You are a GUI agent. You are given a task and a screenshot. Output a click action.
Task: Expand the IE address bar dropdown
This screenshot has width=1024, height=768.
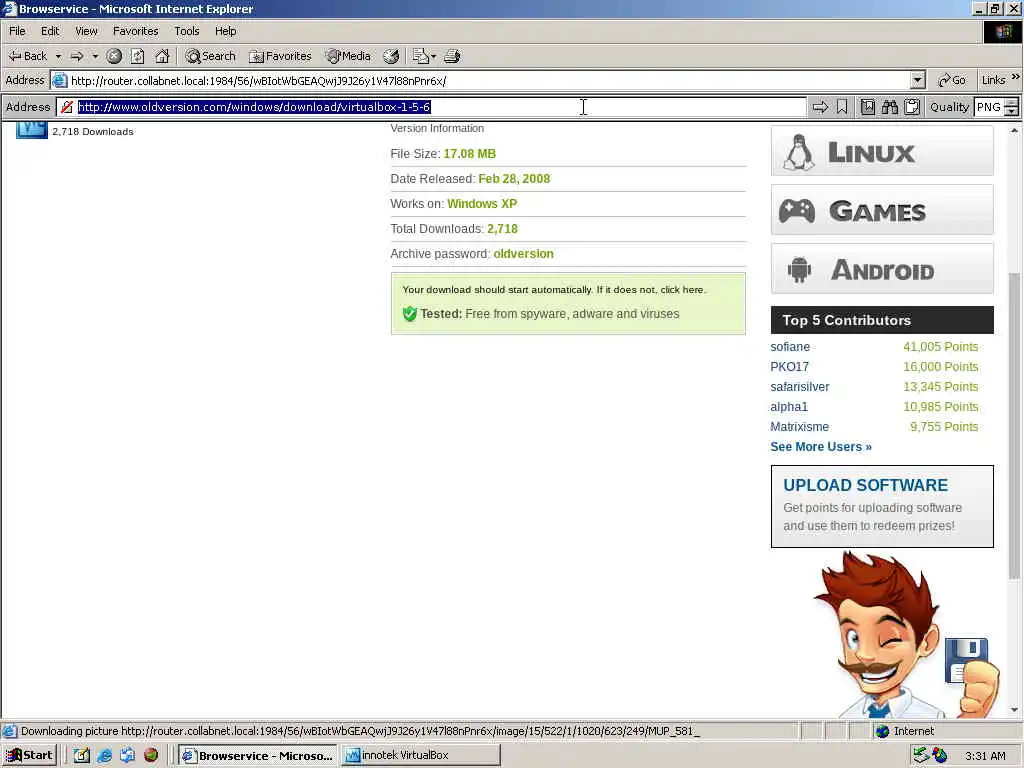click(x=918, y=80)
